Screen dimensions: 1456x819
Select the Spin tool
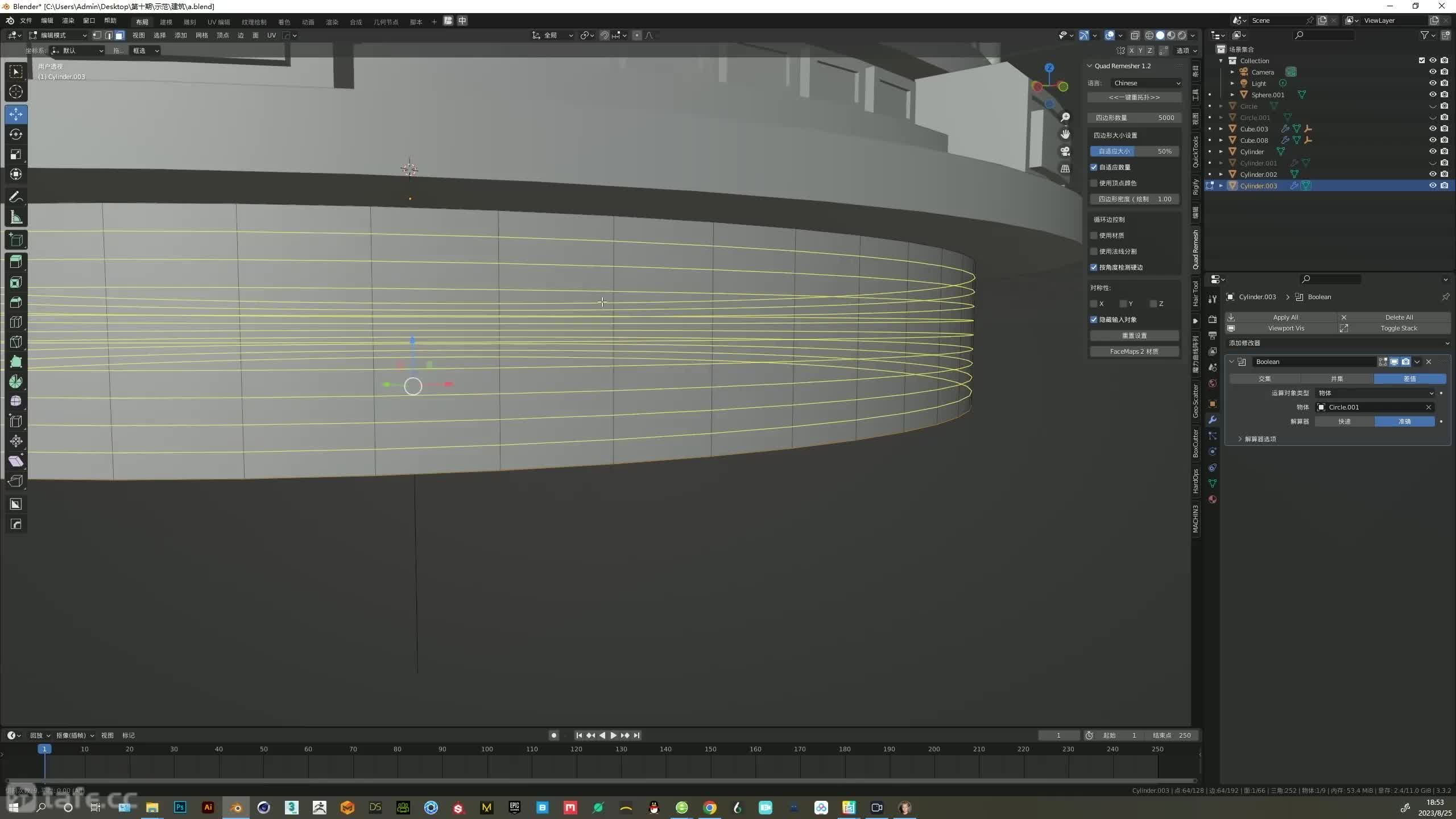[x=16, y=381]
